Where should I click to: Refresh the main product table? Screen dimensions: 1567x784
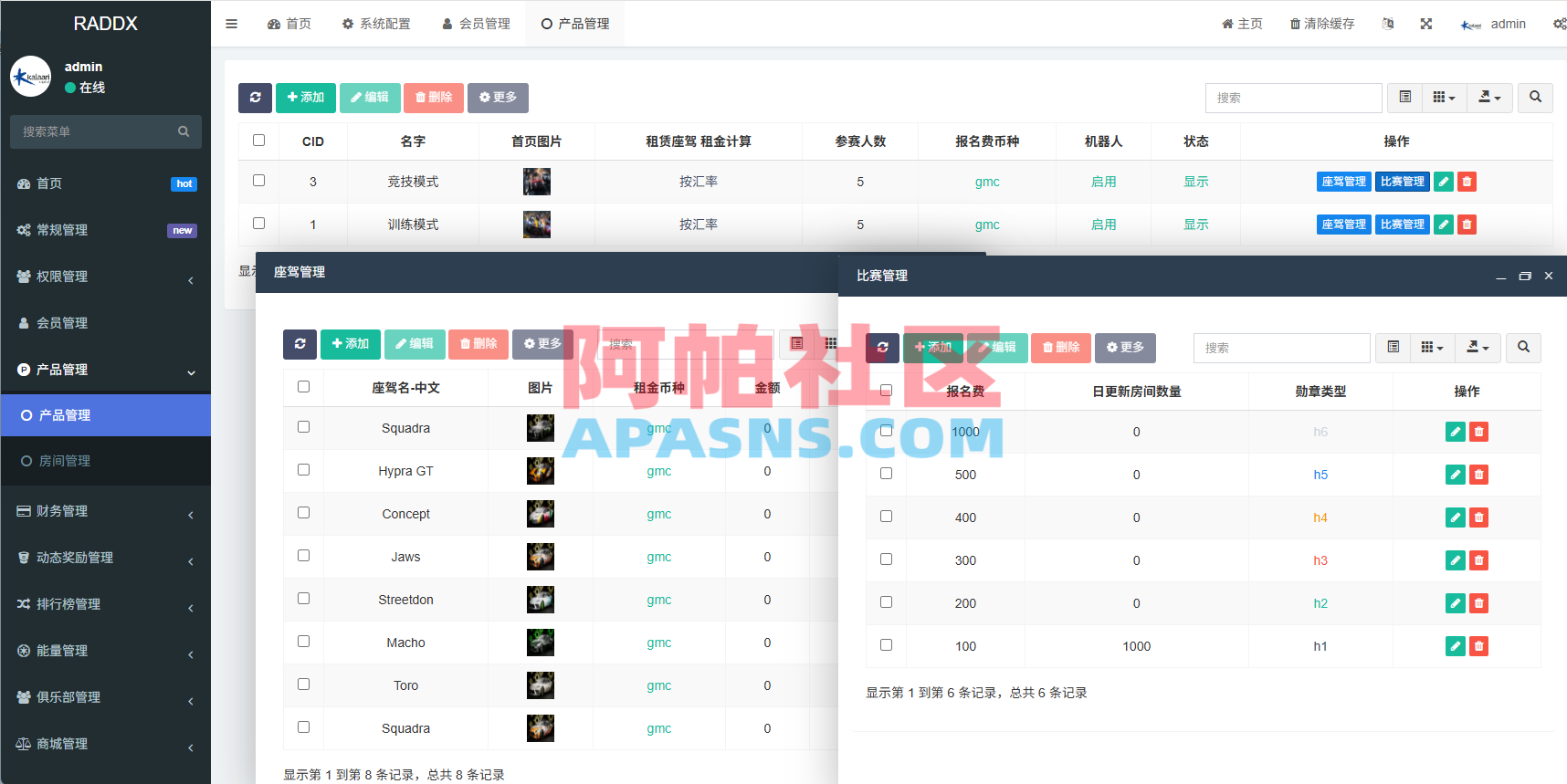255,98
